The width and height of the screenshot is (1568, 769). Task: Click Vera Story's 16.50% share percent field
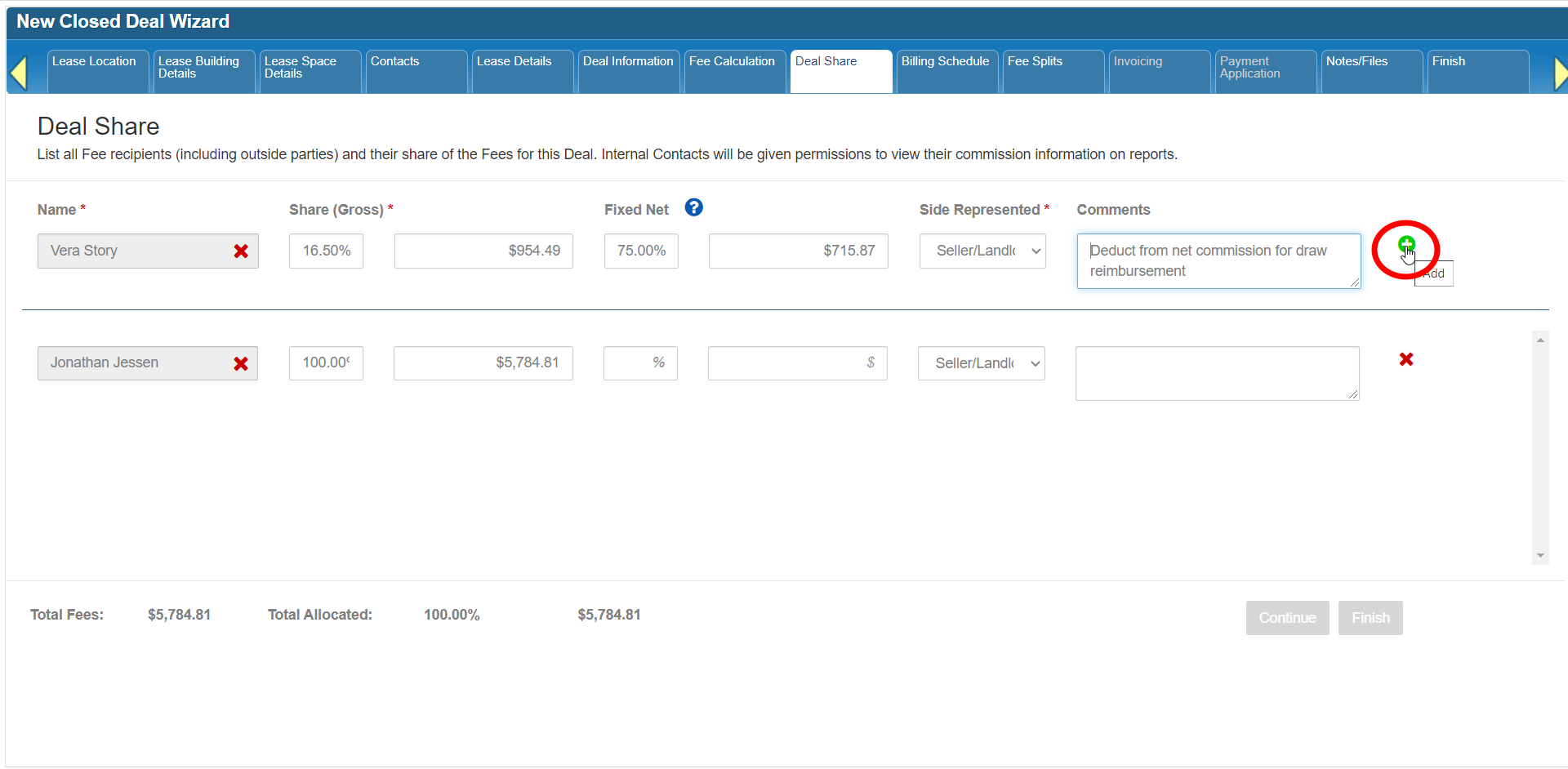[326, 251]
